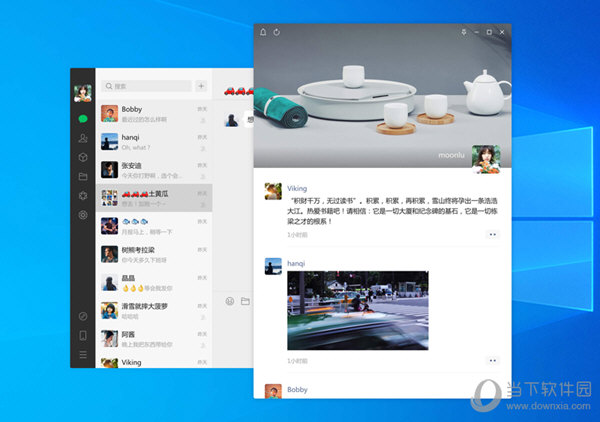Click the notification bell in Moments window
Viewport: 600px width, 422px height.
(x=264, y=32)
